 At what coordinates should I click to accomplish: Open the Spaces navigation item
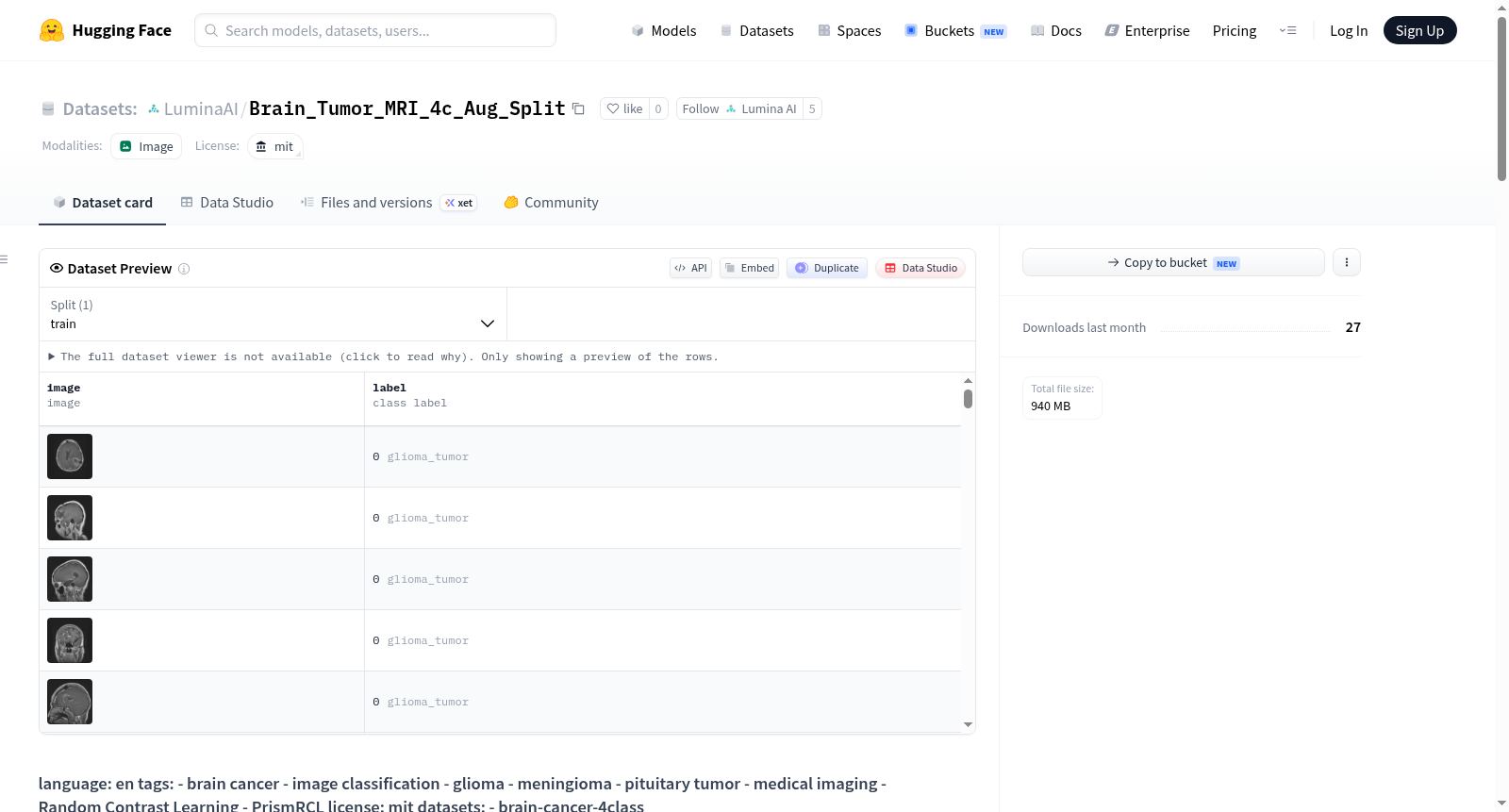click(x=849, y=30)
